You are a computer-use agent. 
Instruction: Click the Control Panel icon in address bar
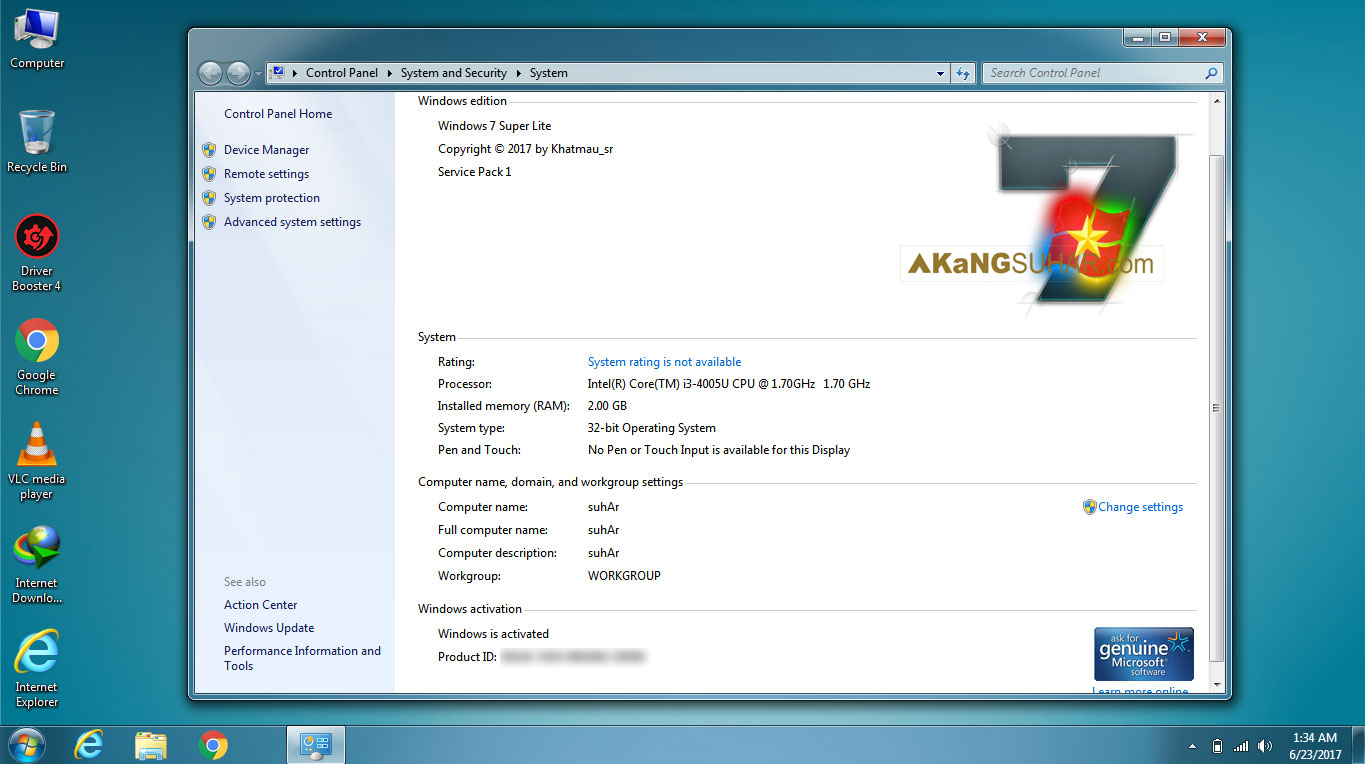[278, 73]
